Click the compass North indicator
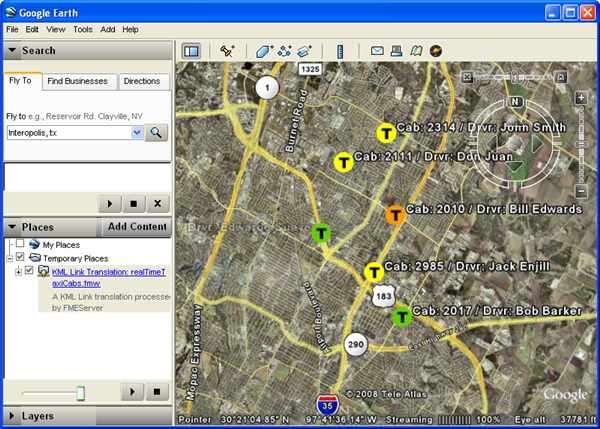Screen dimensions: 600x429 515,102
